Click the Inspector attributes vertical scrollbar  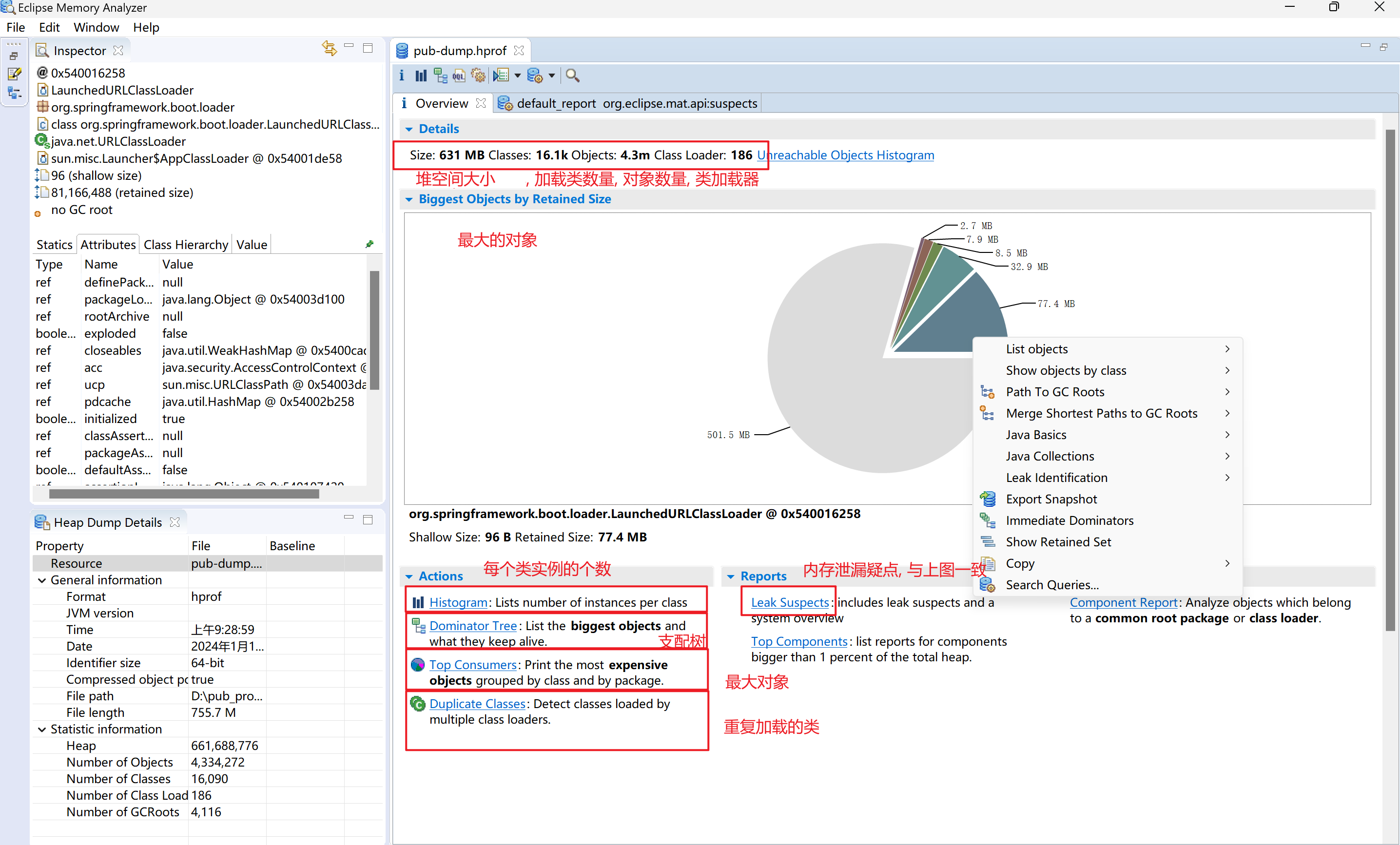point(374,330)
